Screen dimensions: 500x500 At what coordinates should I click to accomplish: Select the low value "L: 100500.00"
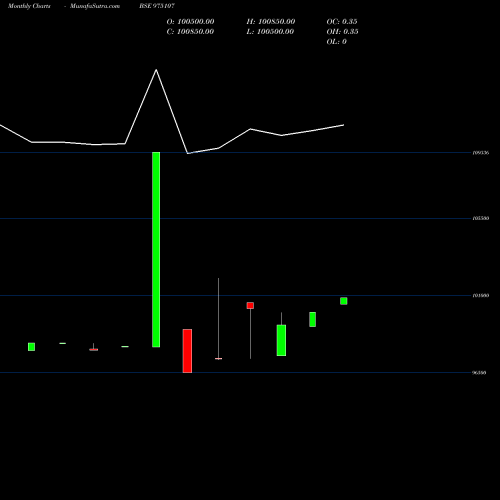(x=270, y=32)
